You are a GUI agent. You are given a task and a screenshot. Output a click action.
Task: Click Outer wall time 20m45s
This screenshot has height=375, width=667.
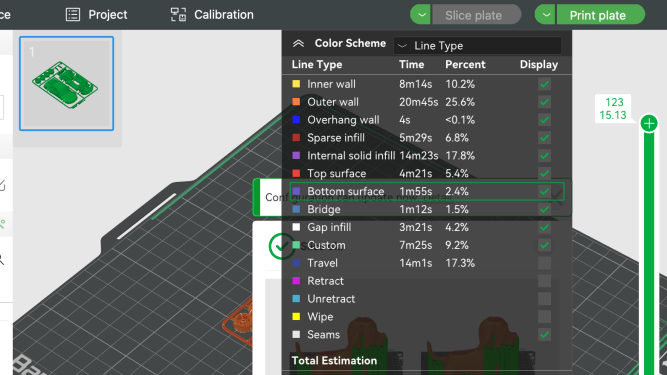point(419,102)
